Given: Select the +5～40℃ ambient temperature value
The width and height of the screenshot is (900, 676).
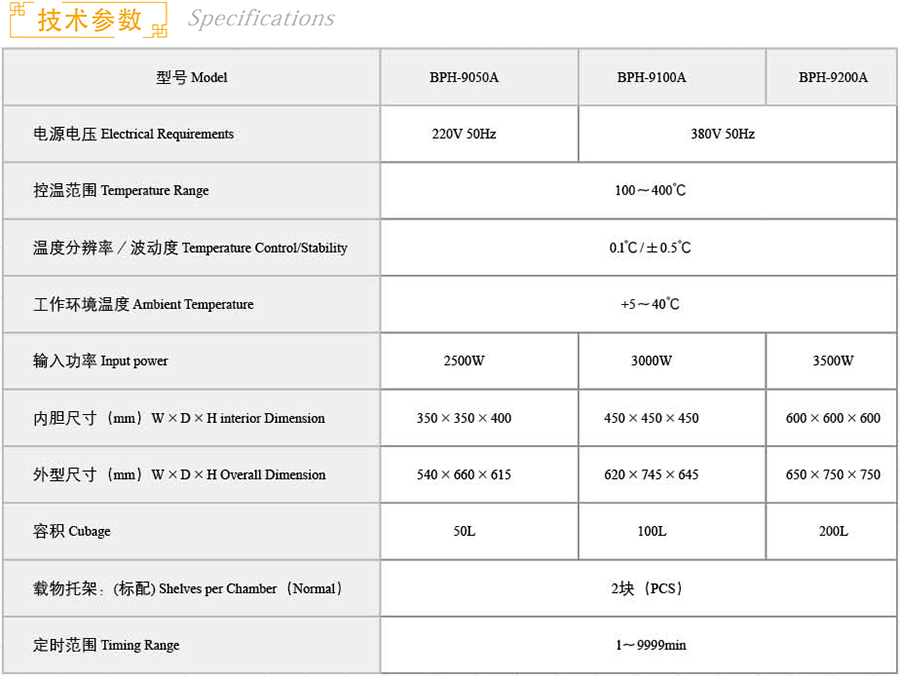Looking at the screenshot, I should tap(650, 304).
